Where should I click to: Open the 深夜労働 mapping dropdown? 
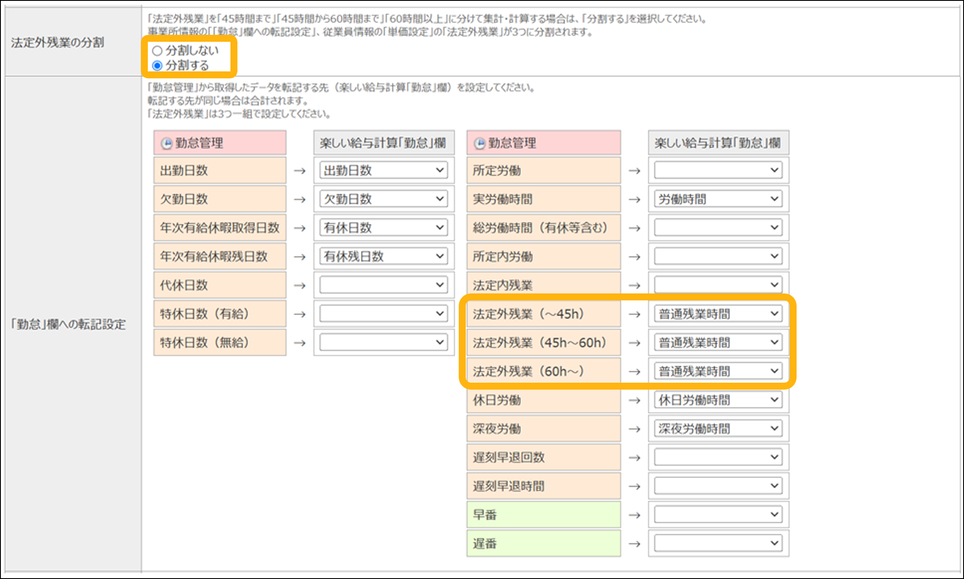(717, 428)
